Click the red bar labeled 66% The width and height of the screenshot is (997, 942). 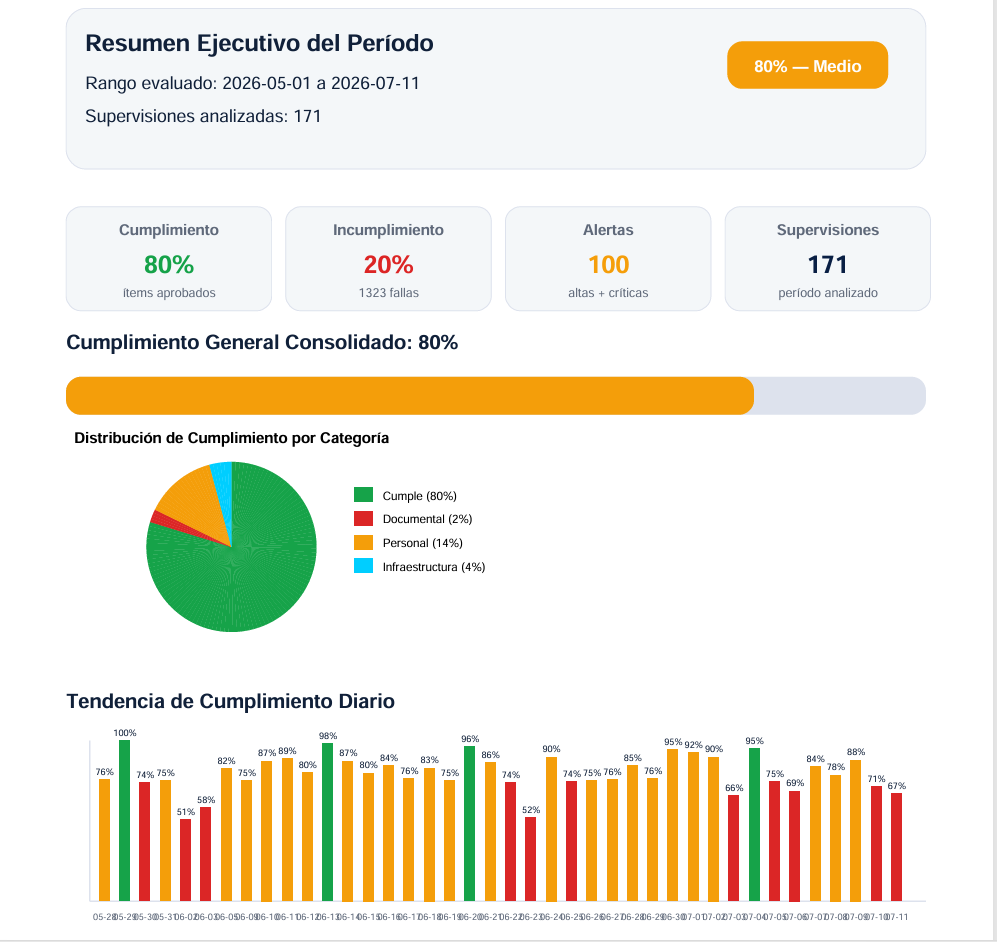click(x=733, y=848)
